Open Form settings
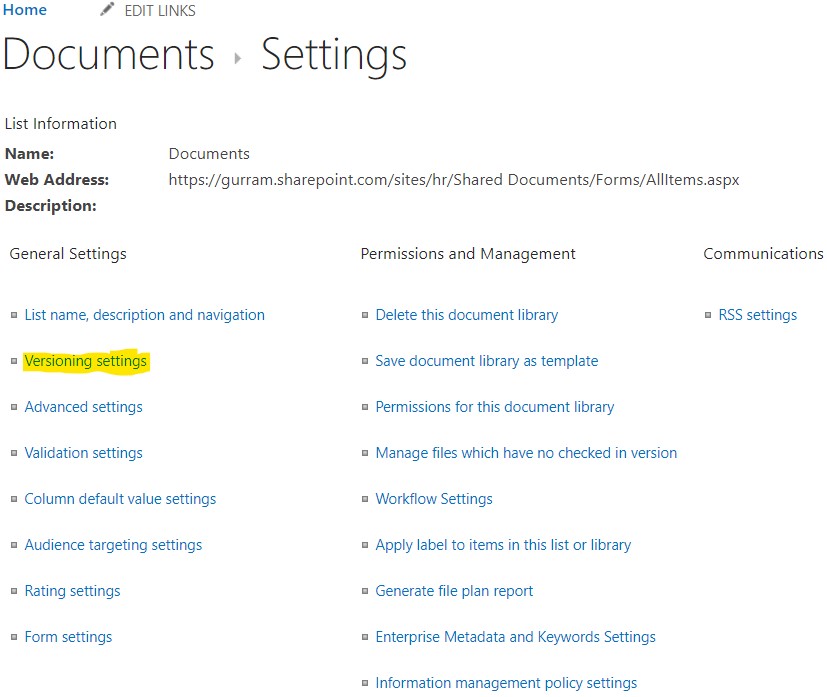This screenshot has width=827, height=697. click(68, 637)
